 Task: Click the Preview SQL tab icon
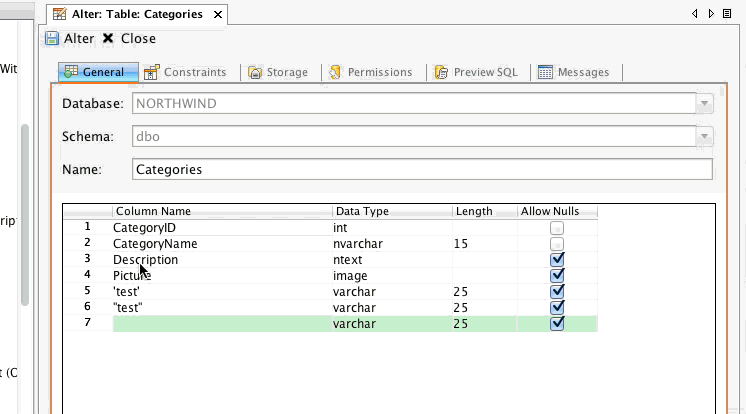coord(442,72)
